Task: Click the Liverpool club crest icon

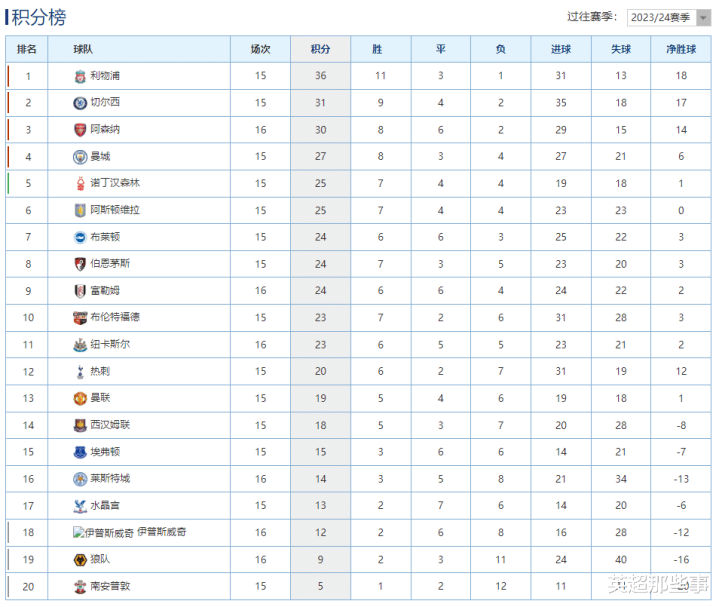Action: click(80, 77)
